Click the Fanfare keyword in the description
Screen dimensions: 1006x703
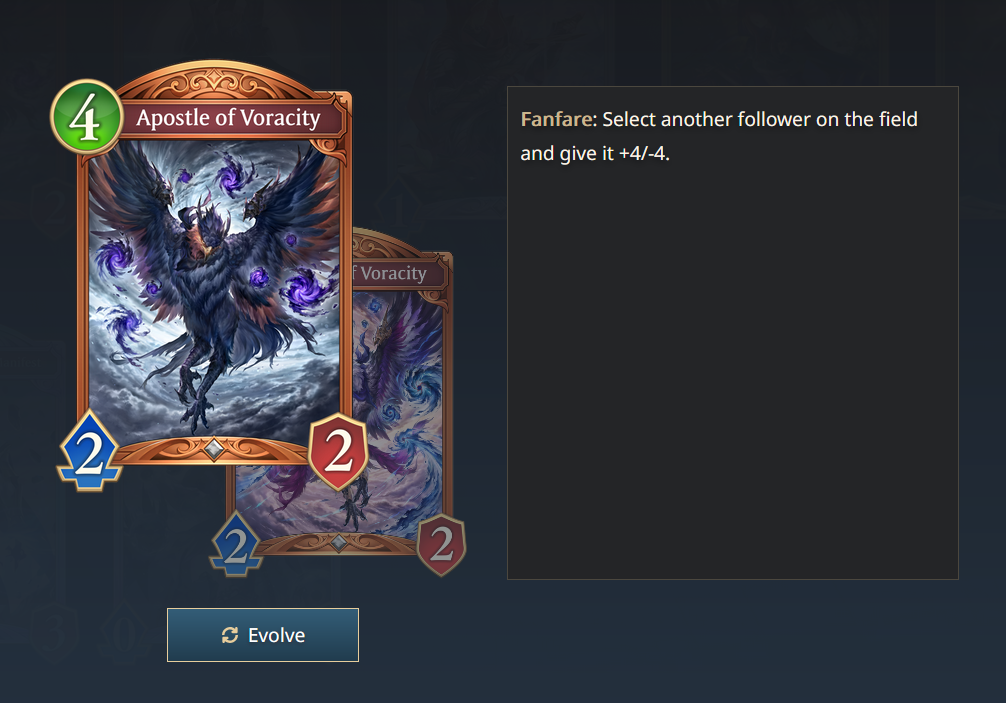point(556,119)
